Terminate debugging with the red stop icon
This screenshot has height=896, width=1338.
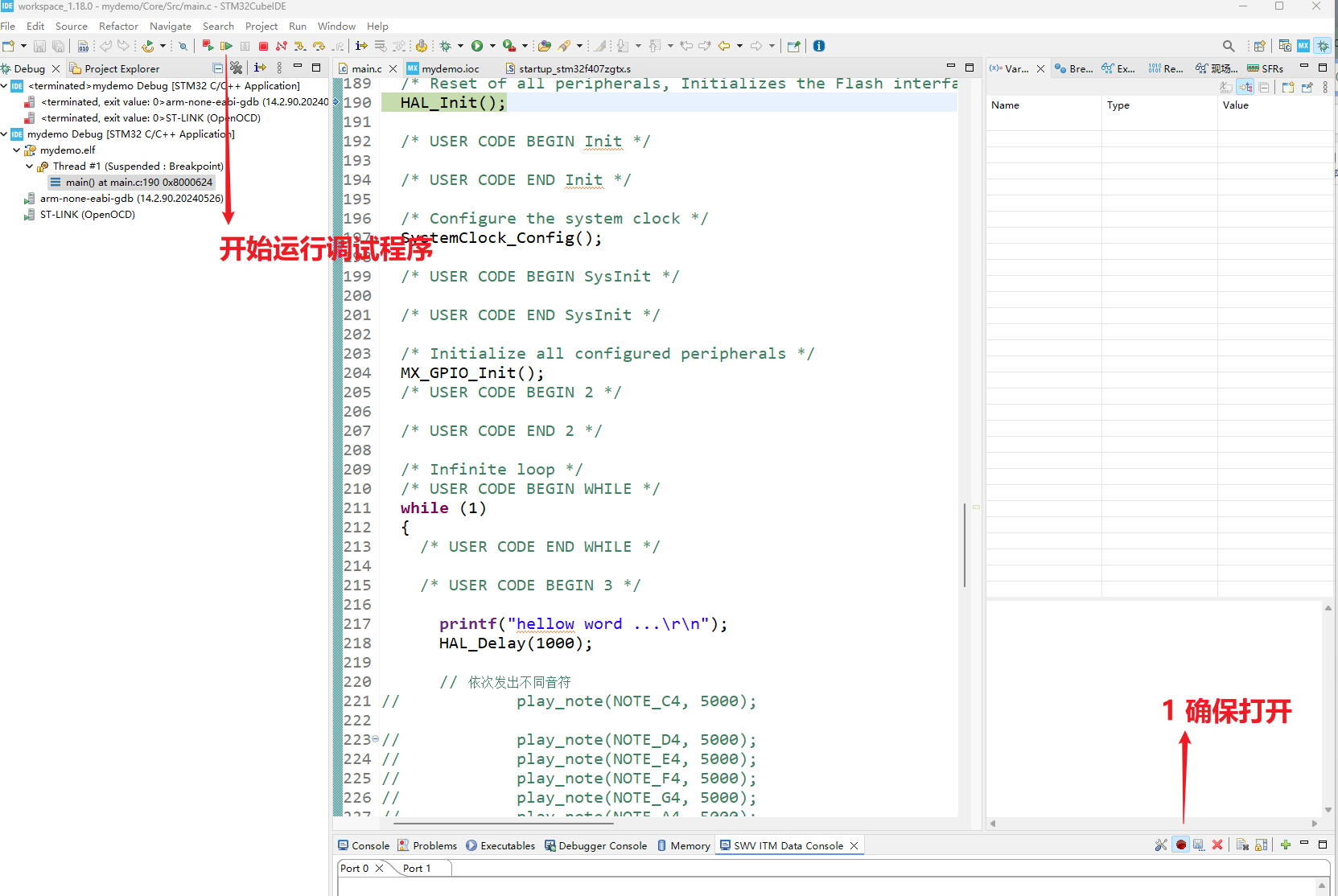point(263,46)
